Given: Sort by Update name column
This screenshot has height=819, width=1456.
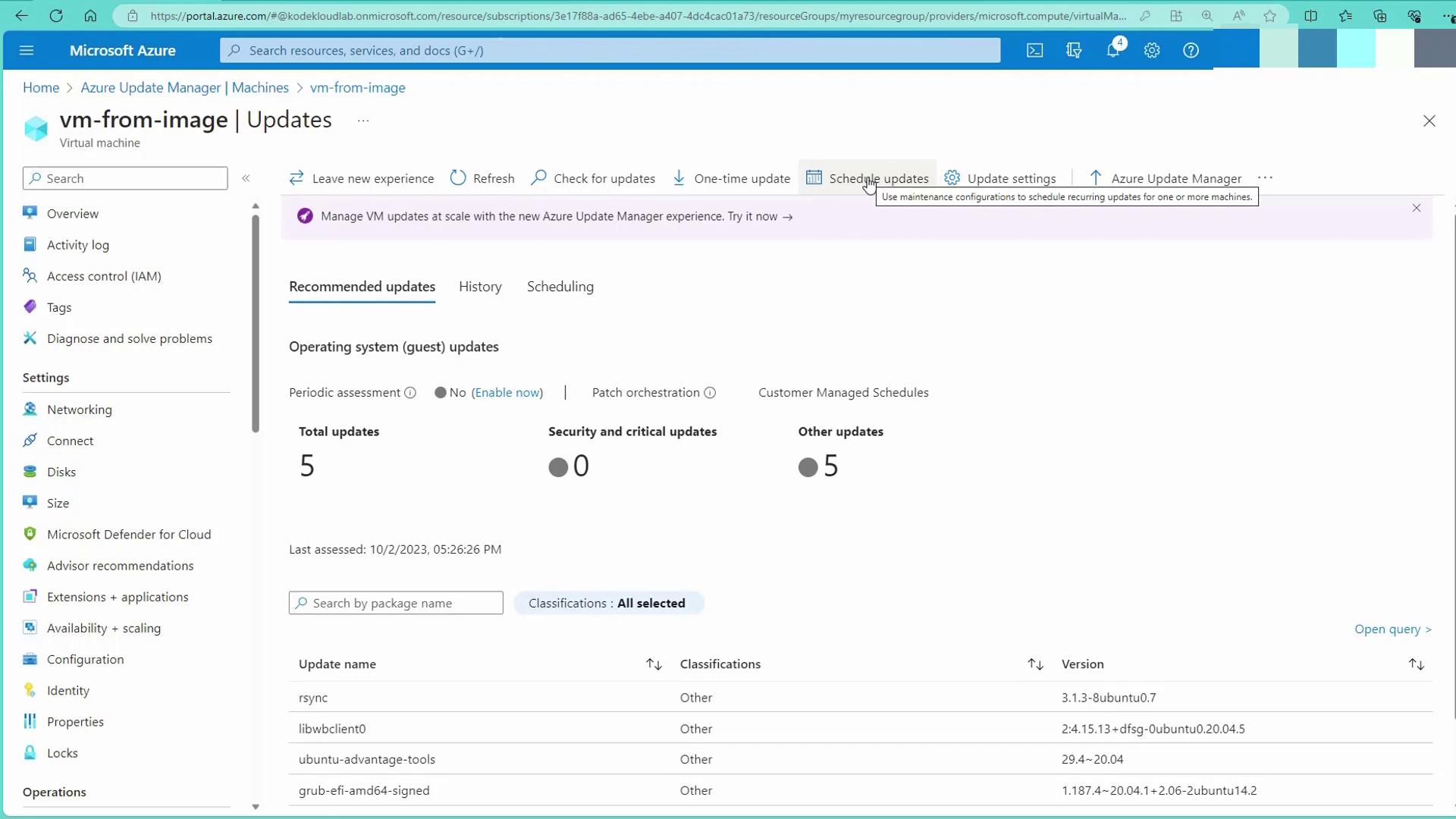Looking at the screenshot, I should [x=654, y=664].
